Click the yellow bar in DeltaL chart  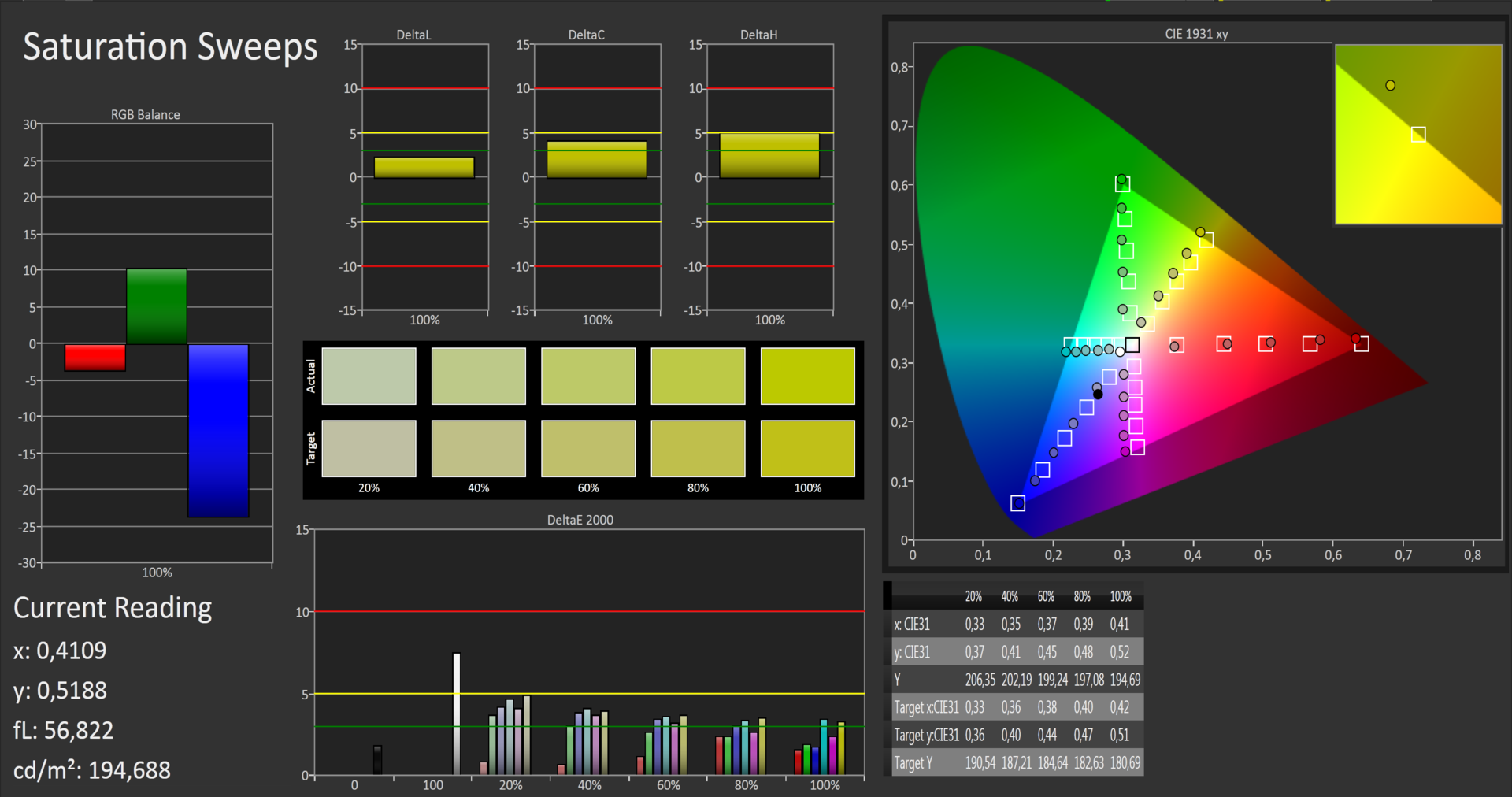424,168
